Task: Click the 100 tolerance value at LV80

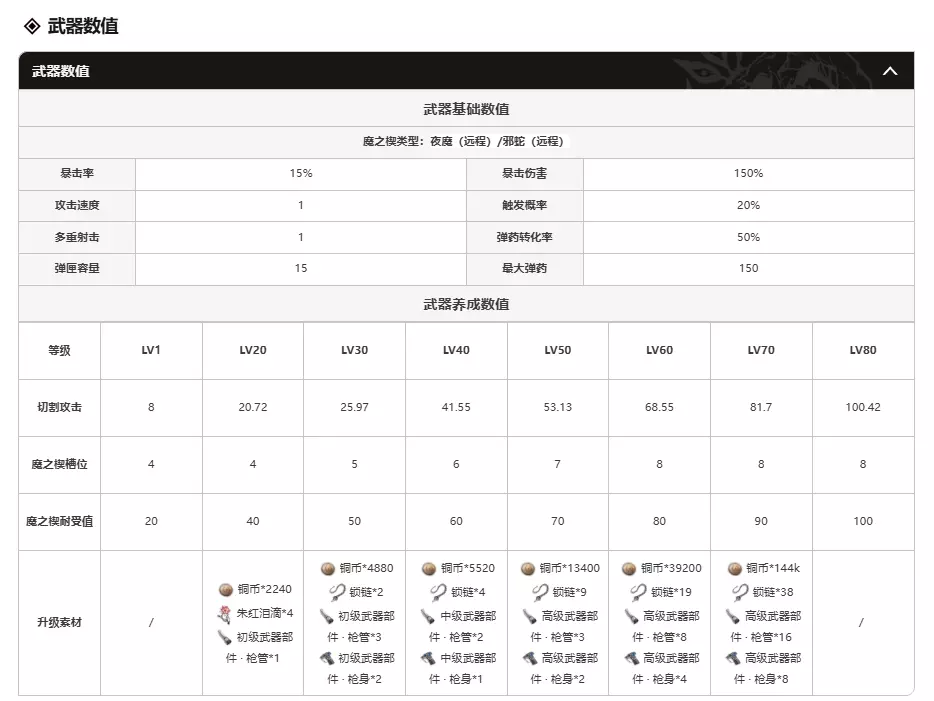Action: pyautogui.click(x=863, y=522)
